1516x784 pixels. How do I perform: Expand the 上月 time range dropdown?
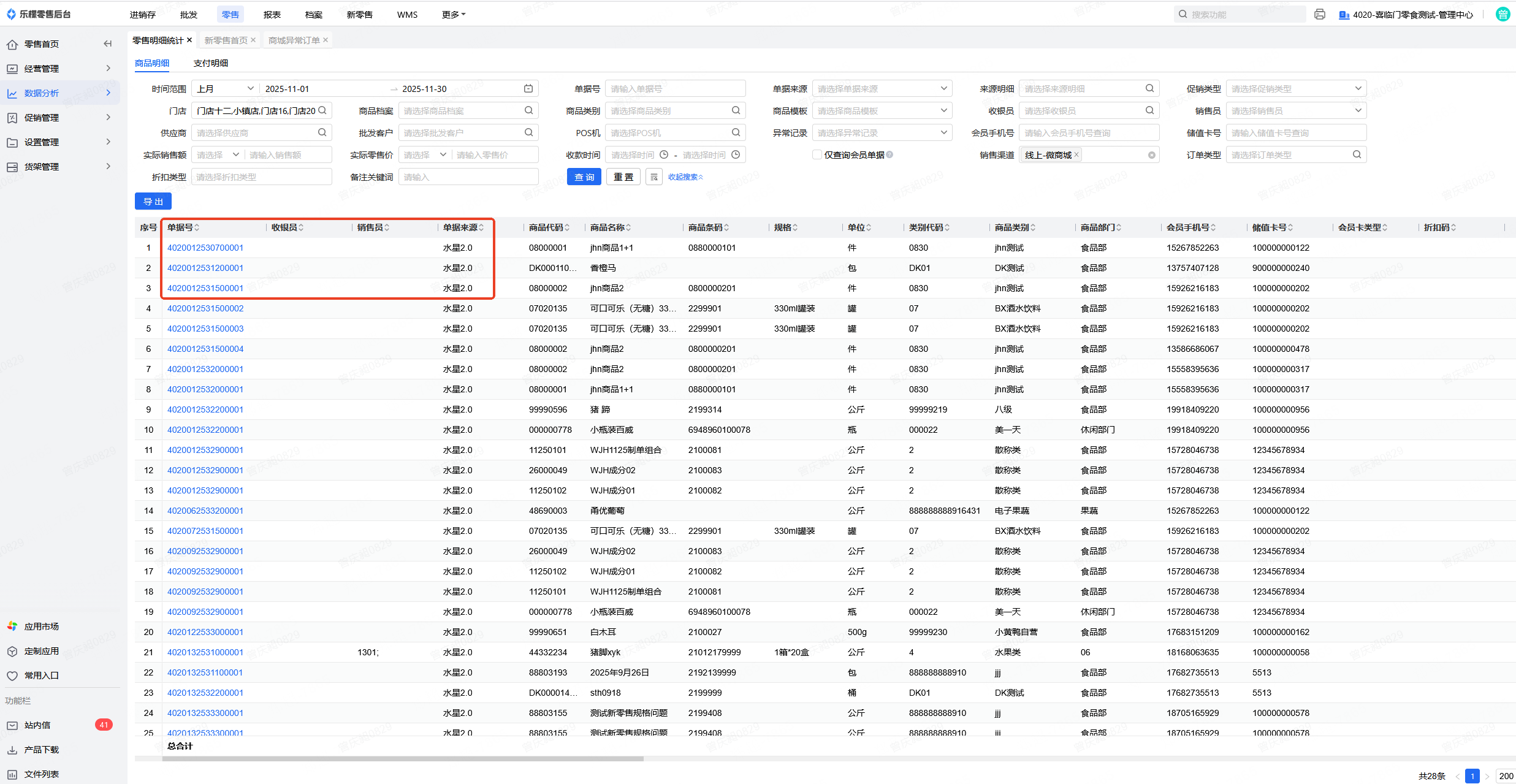[225, 89]
